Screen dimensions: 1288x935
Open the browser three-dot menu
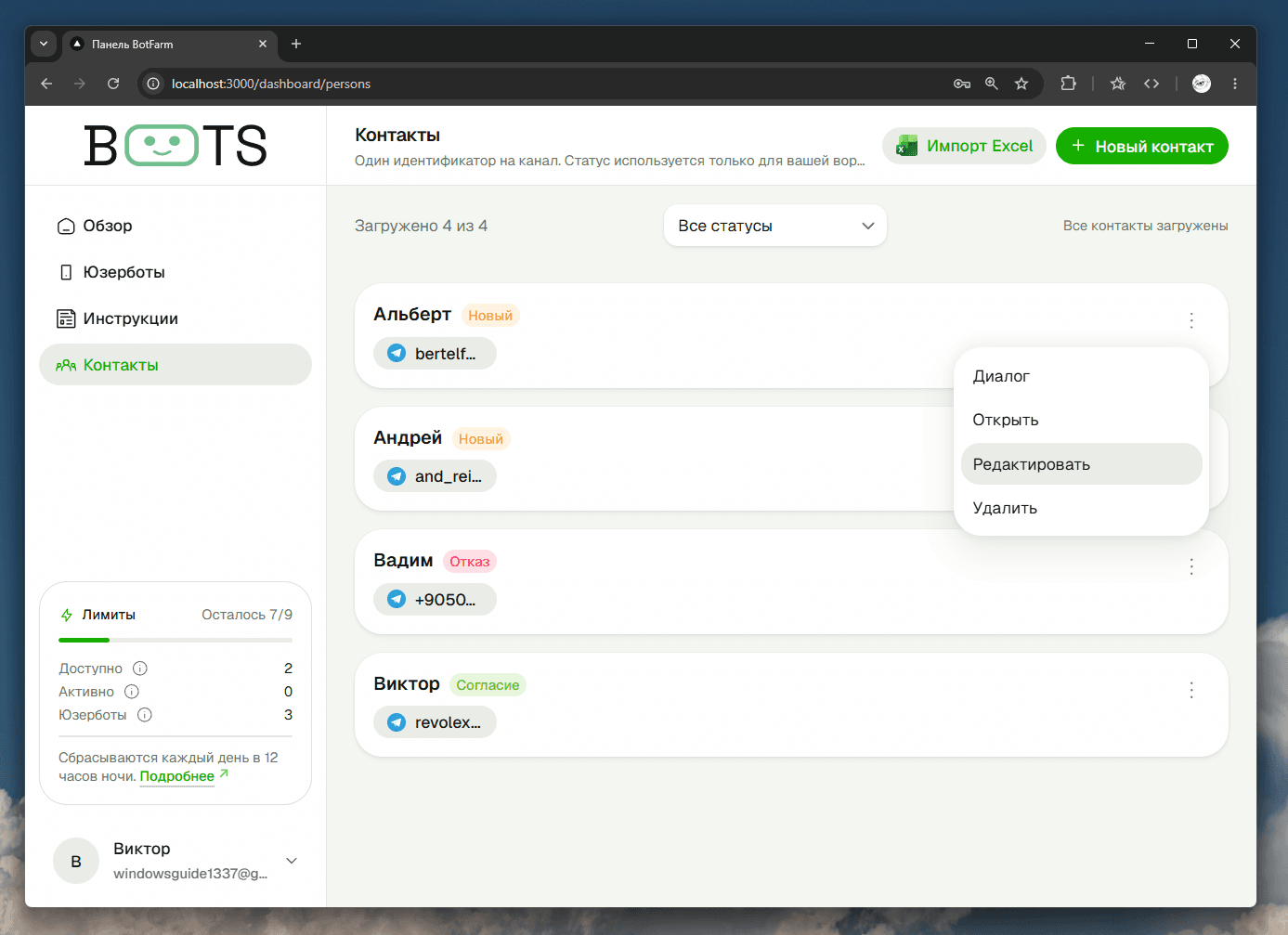pyautogui.click(x=1235, y=84)
